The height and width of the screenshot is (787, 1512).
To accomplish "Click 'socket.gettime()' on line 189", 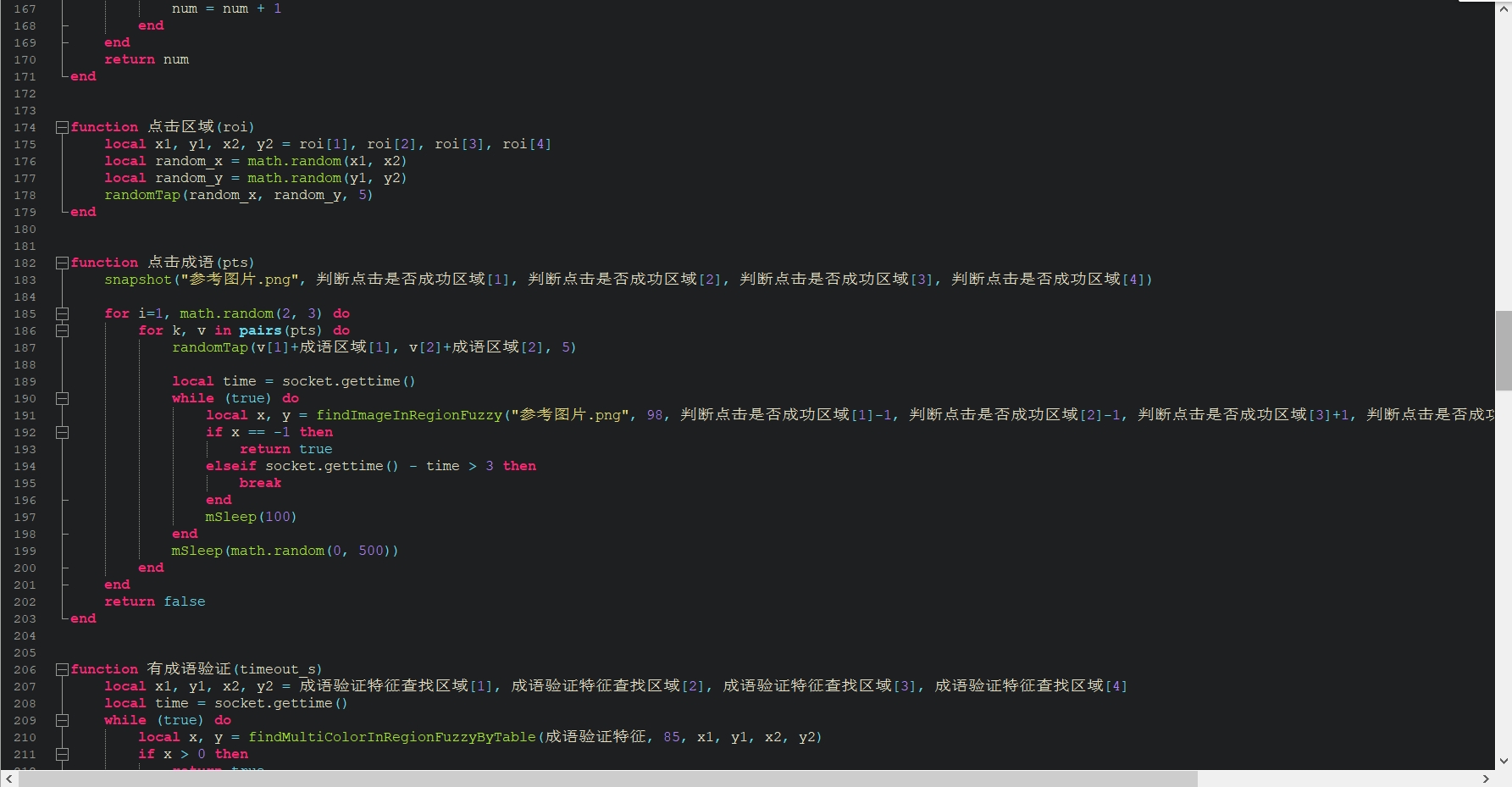I will 349,381.
